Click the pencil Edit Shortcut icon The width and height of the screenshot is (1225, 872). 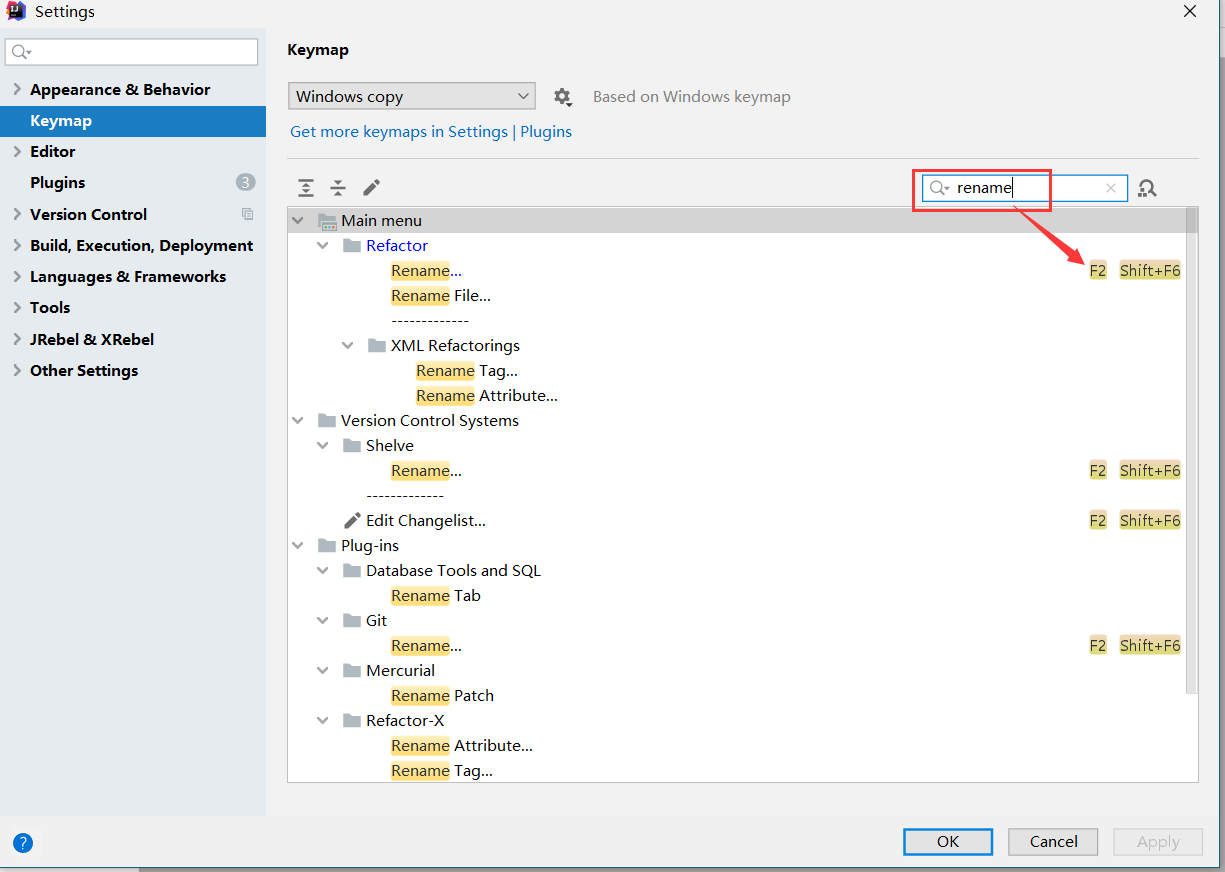pos(371,188)
